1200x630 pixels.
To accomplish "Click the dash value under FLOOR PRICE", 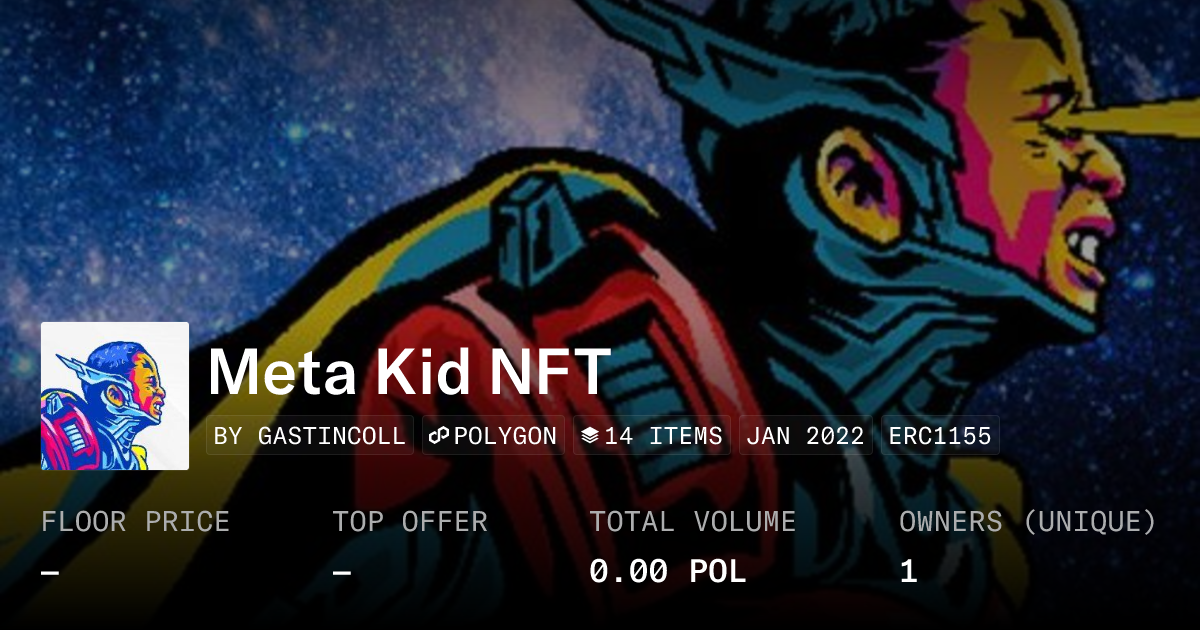I will (x=50, y=572).
